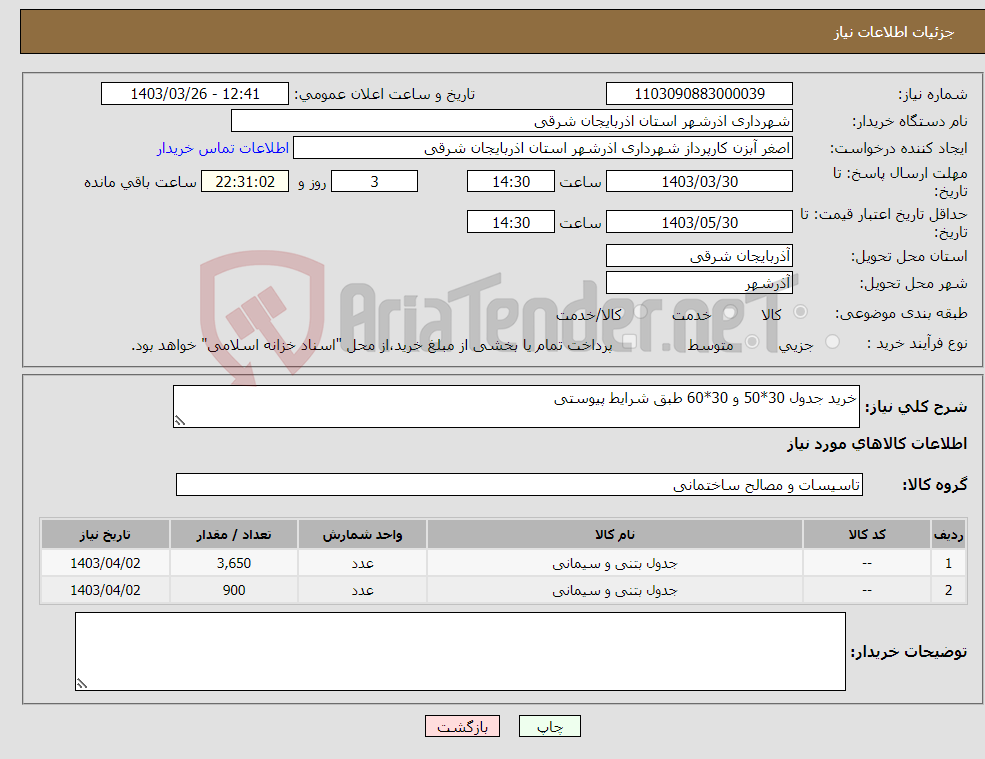Click the remaining time field 22:31:02
This screenshot has height=759, width=985.
(245, 182)
